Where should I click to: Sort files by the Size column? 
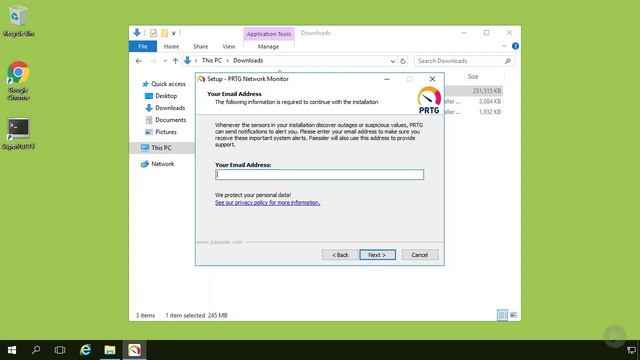pos(473,76)
